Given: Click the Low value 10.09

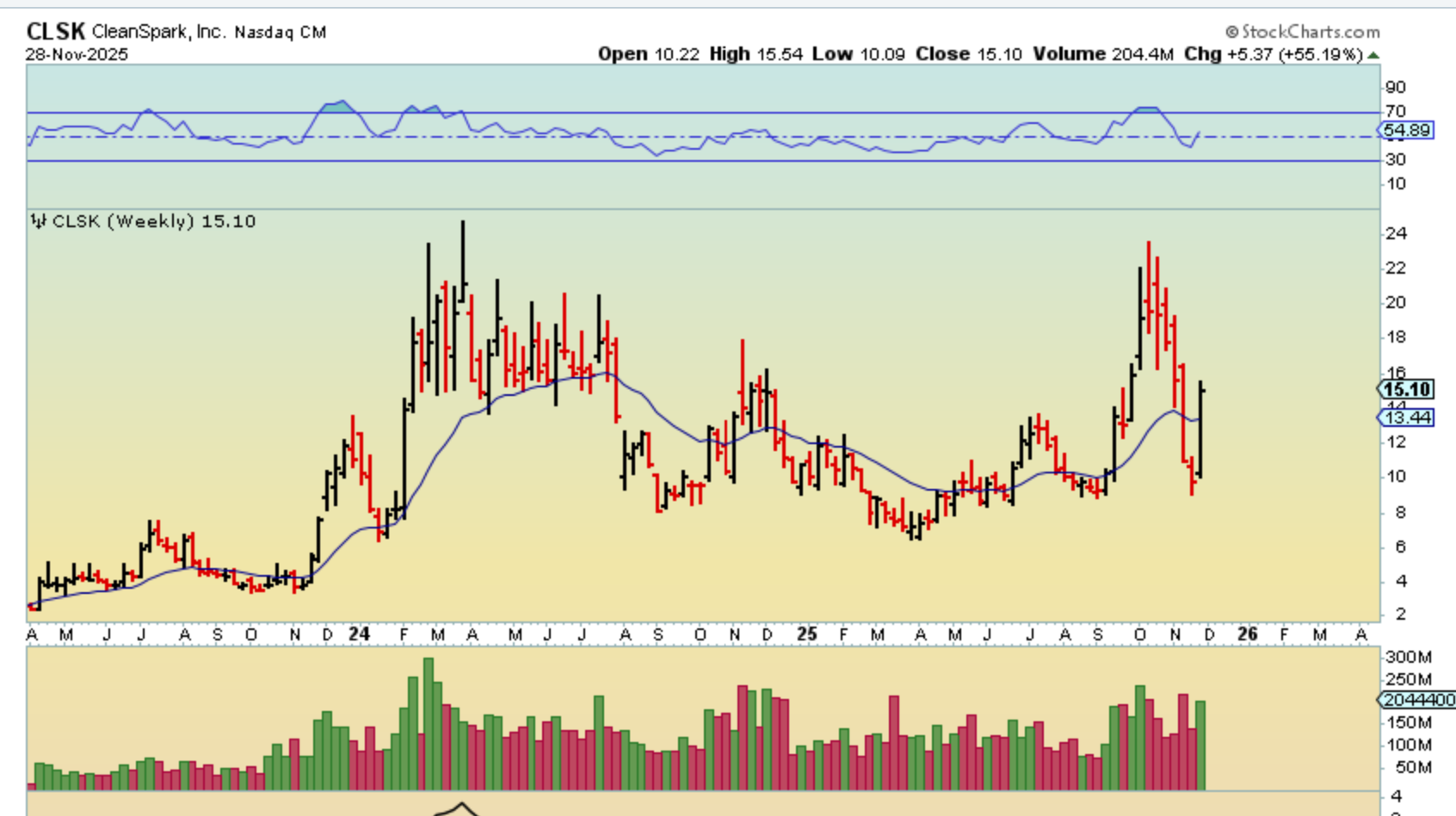Looking at the screenshot, I should pos(882,54).
